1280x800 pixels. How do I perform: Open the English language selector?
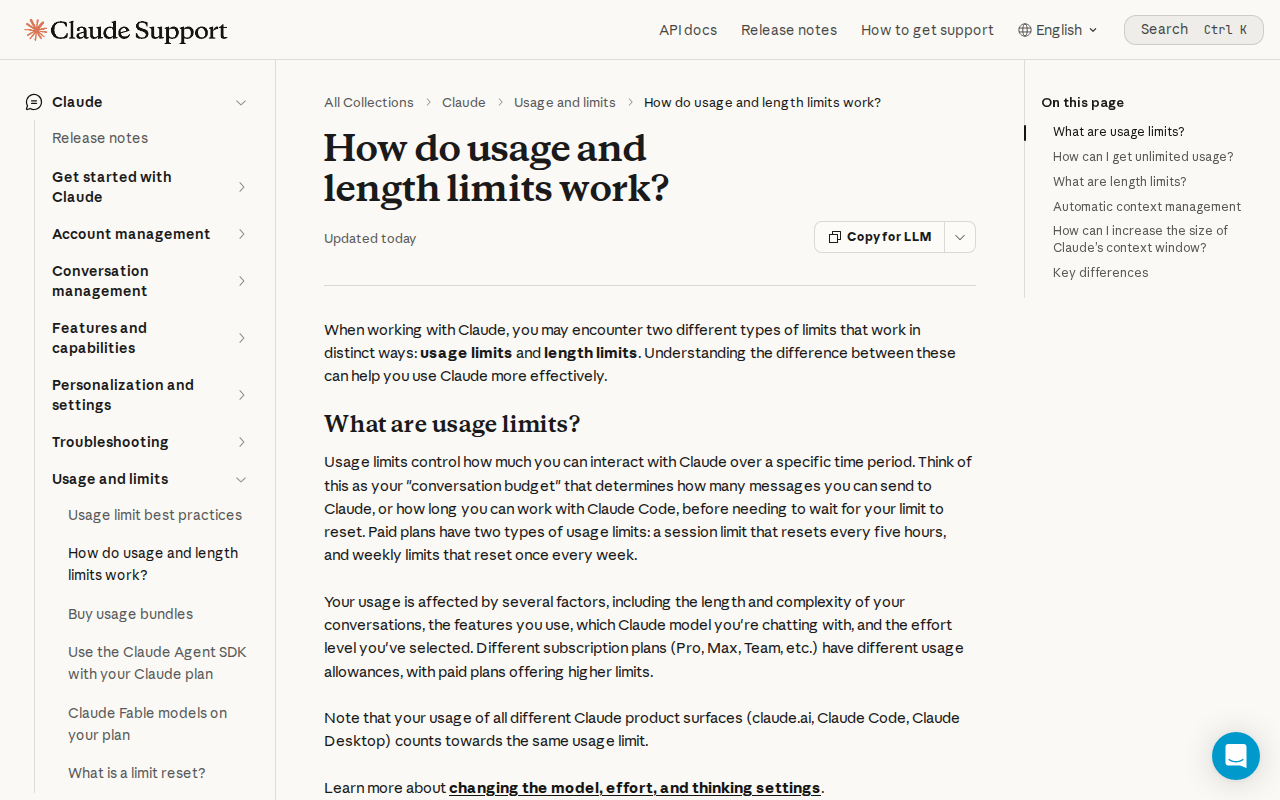(x=1058, y=30)
